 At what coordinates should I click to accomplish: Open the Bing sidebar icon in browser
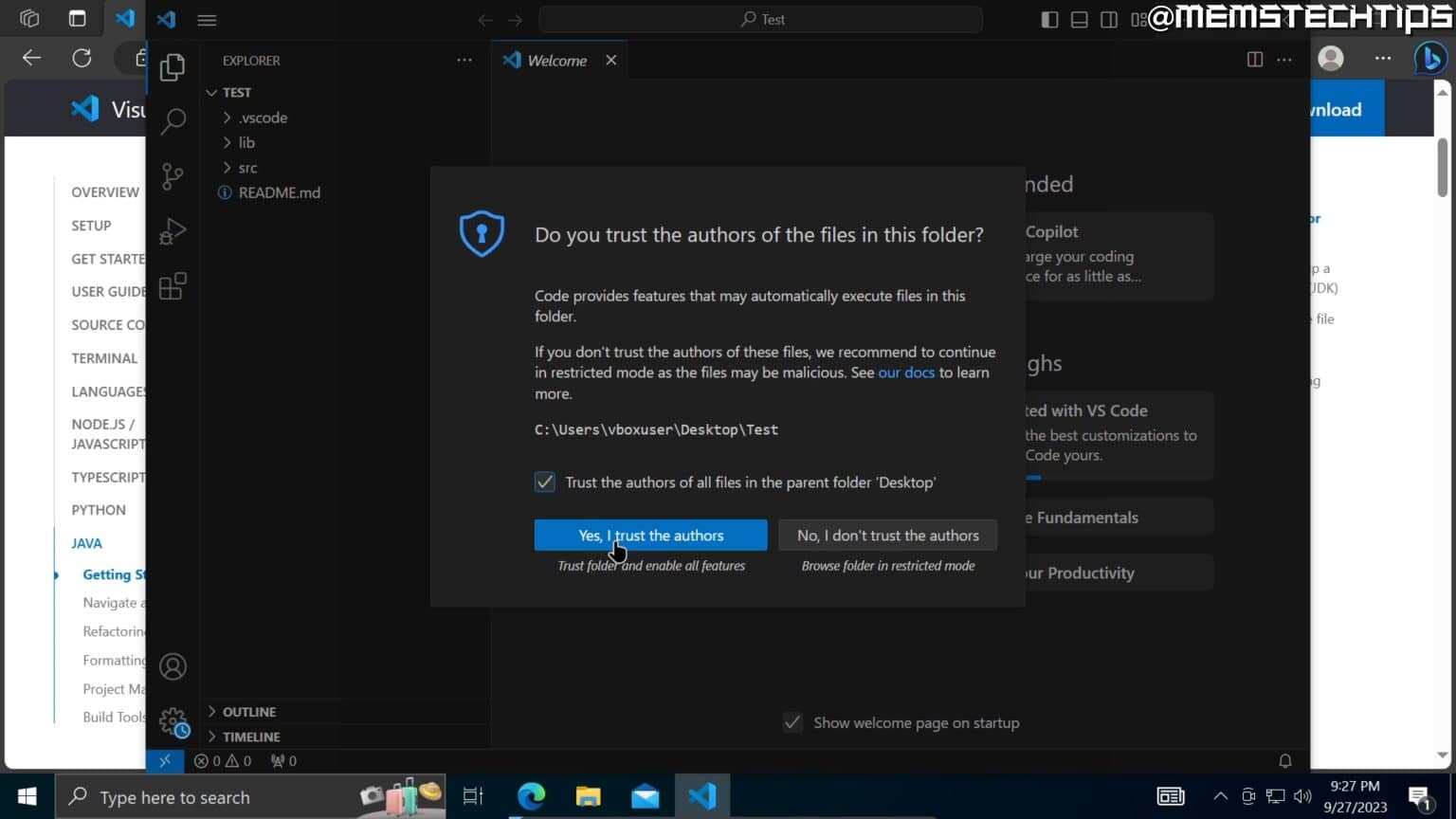point(1430,58)
